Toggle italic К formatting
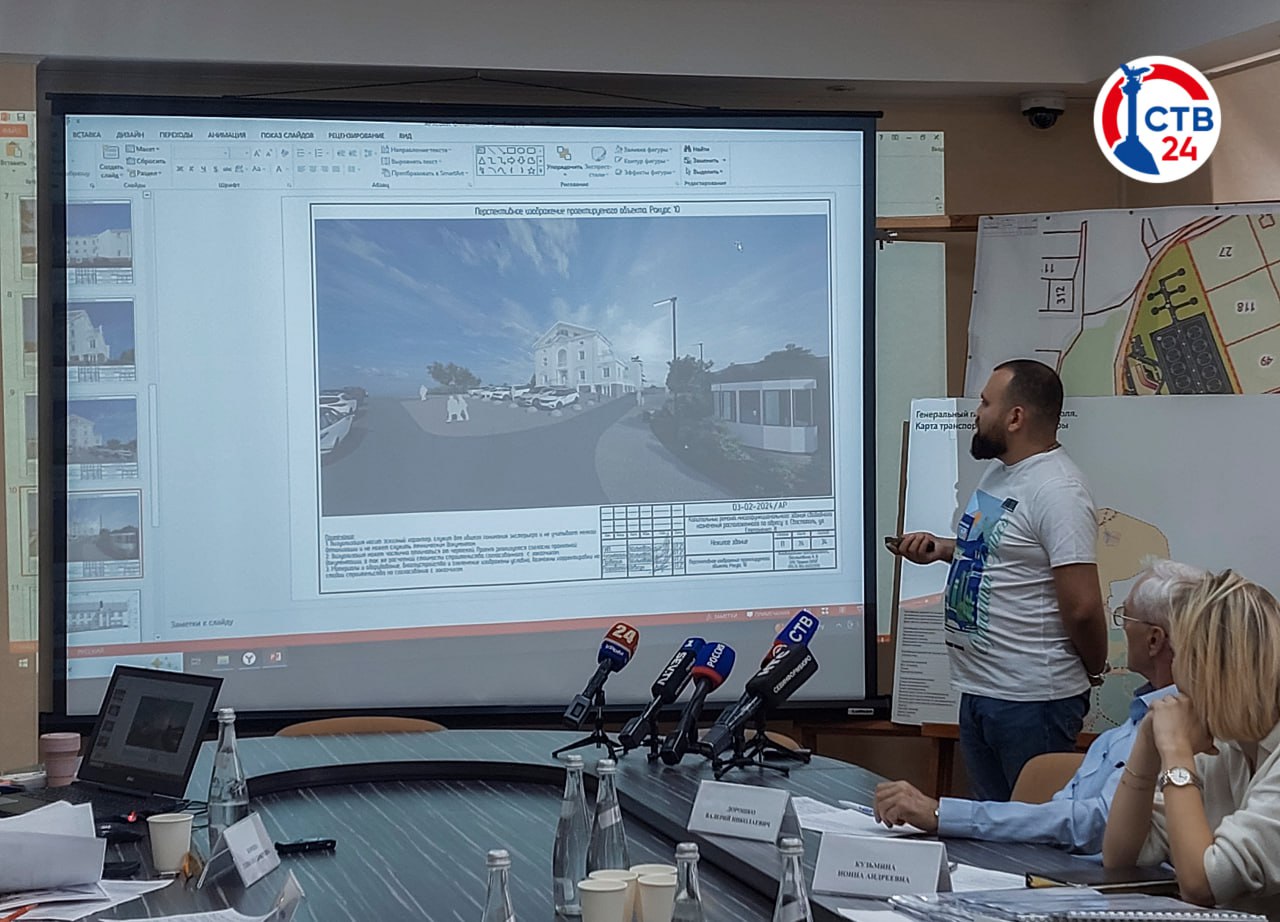This screenshot has width=1280, height=922. (x=191, y=169)
